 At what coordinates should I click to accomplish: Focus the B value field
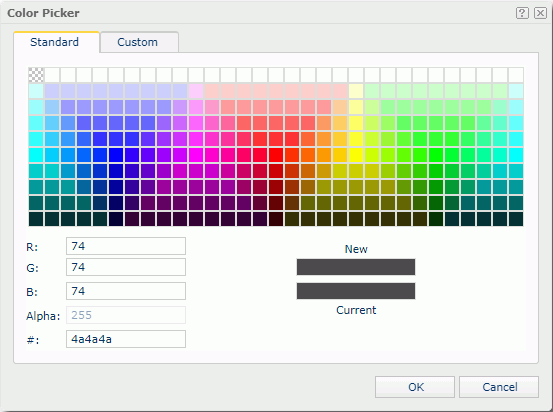click(126, 291)
